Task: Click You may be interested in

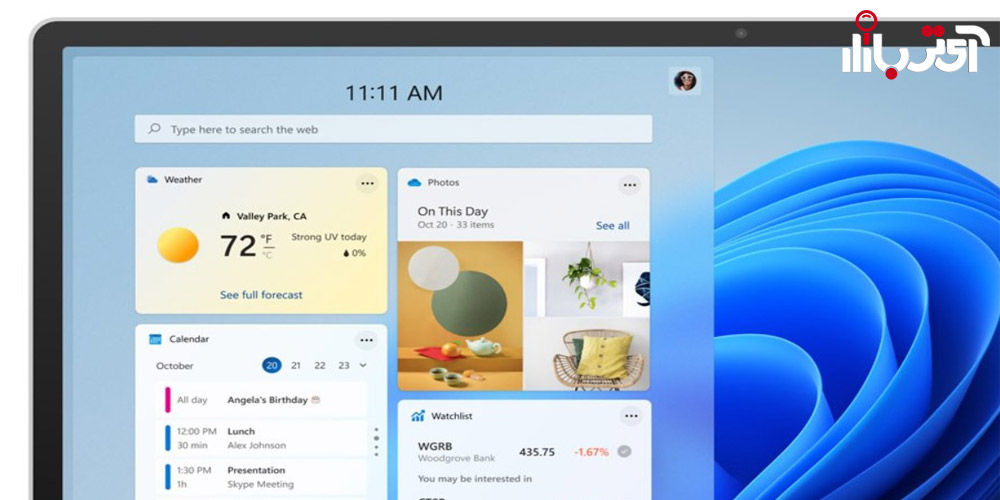Action: pyautogui.click(x=475, y=478)
